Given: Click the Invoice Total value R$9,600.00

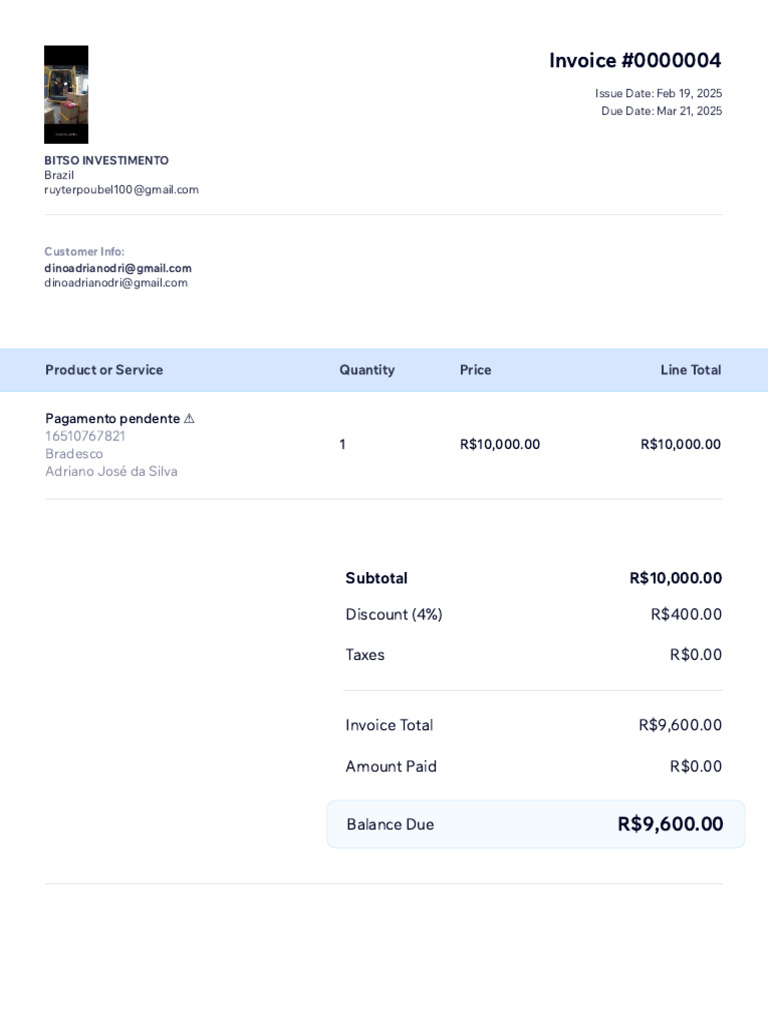Looking at the screenshot, I should click(680, 725).
